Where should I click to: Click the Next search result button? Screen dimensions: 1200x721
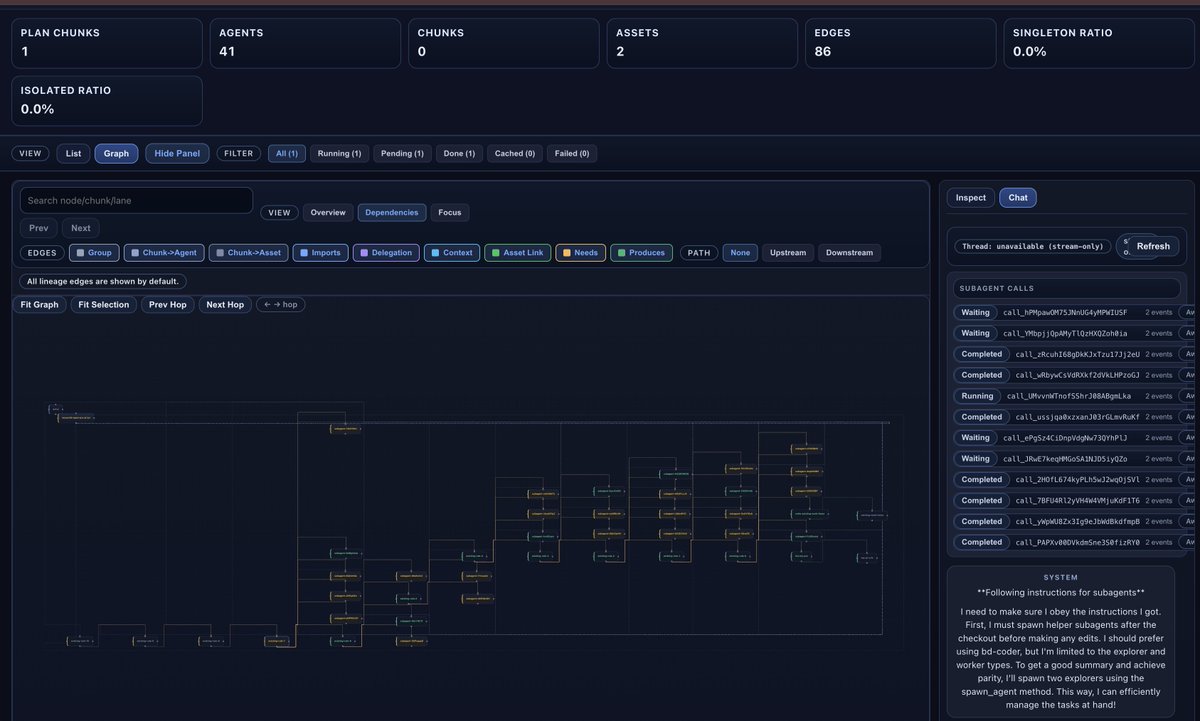click(x=81, y=228)
